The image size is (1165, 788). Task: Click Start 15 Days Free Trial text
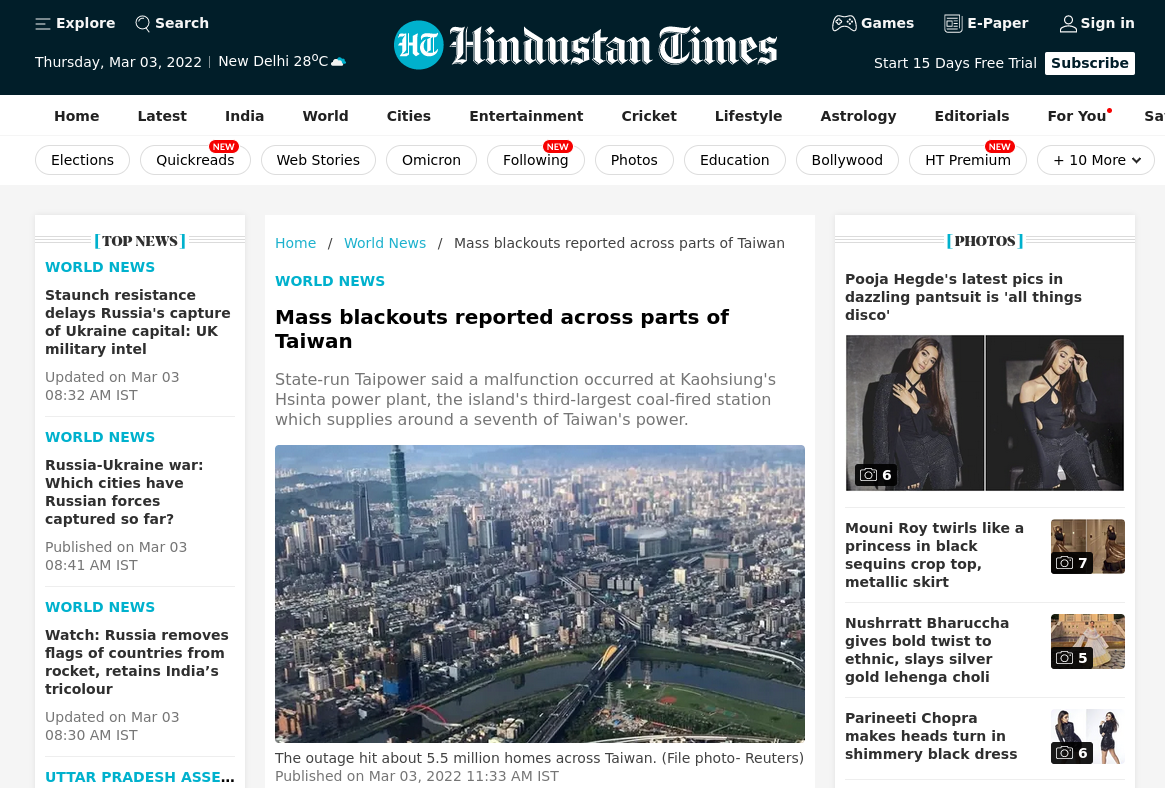click(955, 63)
